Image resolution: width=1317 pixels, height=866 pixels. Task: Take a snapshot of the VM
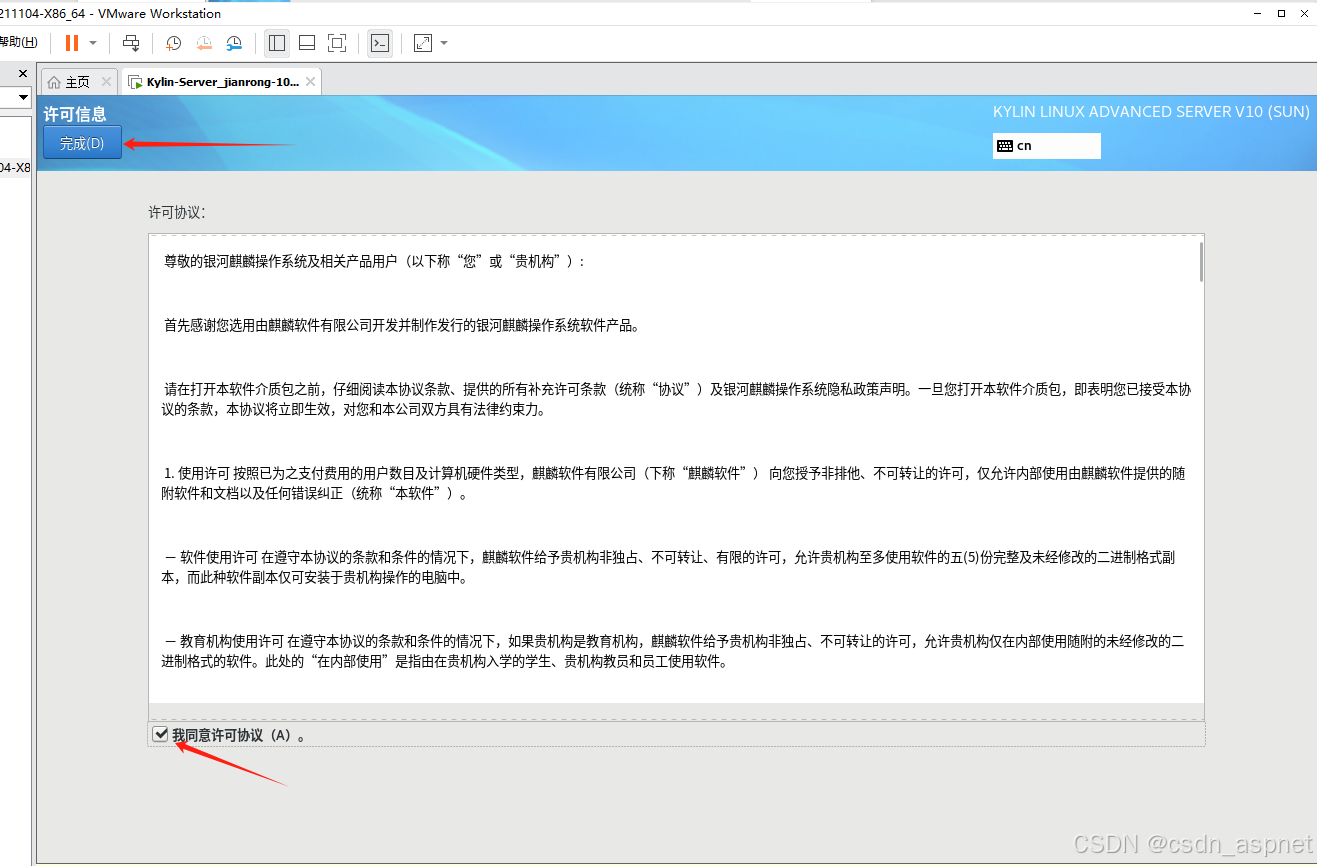point(174,43)
